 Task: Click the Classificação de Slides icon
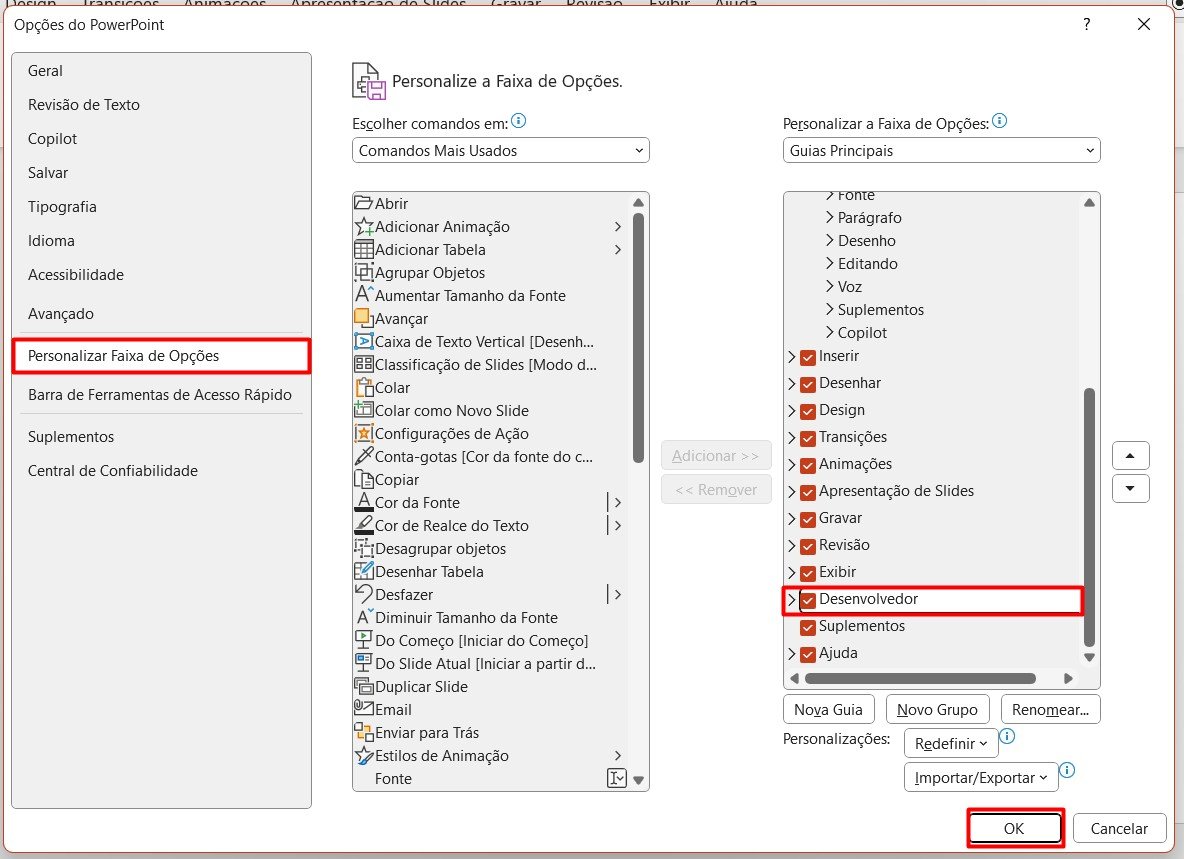[363, 365]
